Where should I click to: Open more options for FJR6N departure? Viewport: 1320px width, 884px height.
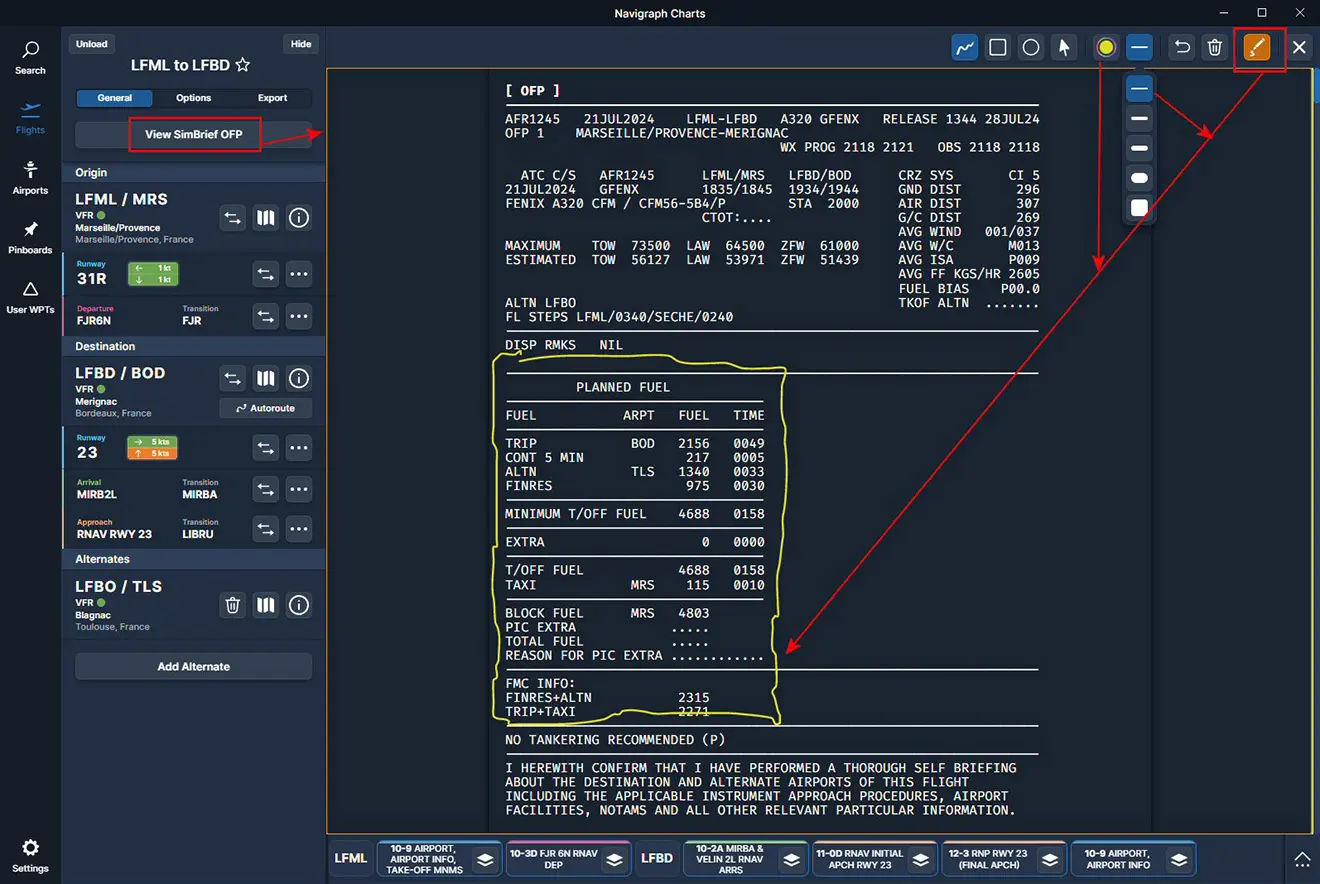(x=299, y=316)
